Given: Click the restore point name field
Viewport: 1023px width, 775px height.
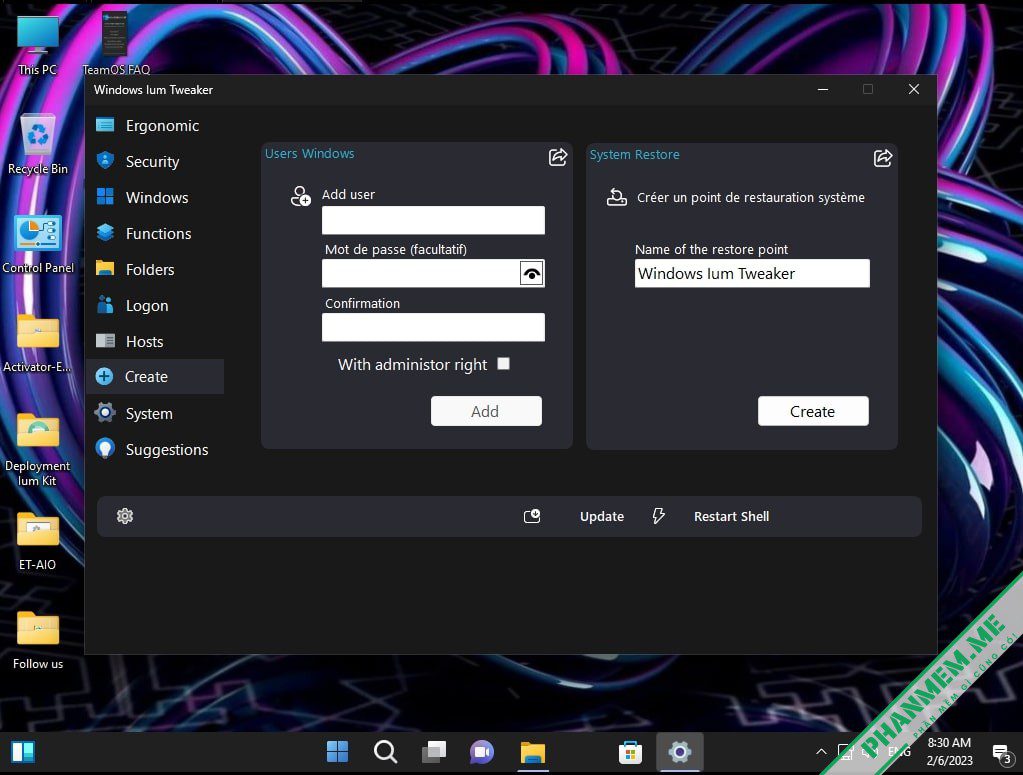Looking at the screenshot, I should pos(752,273).
